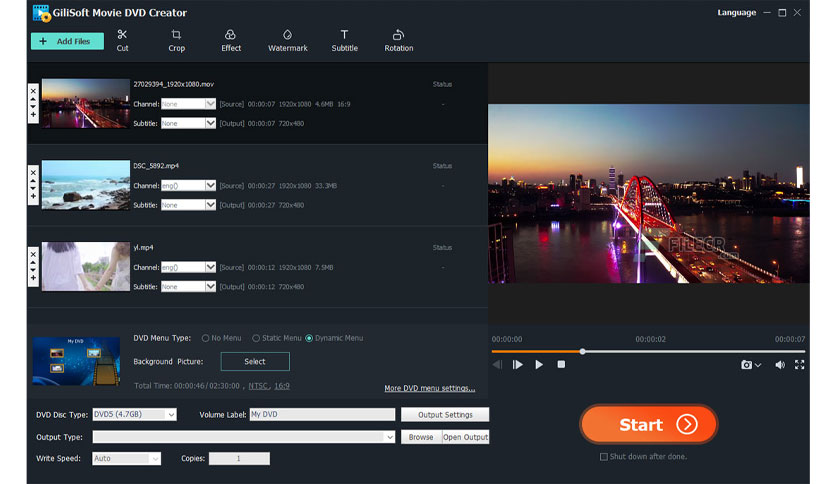
Task: Open the Subtitle tool
Action: pyautogui.click(x=344, y=41)
